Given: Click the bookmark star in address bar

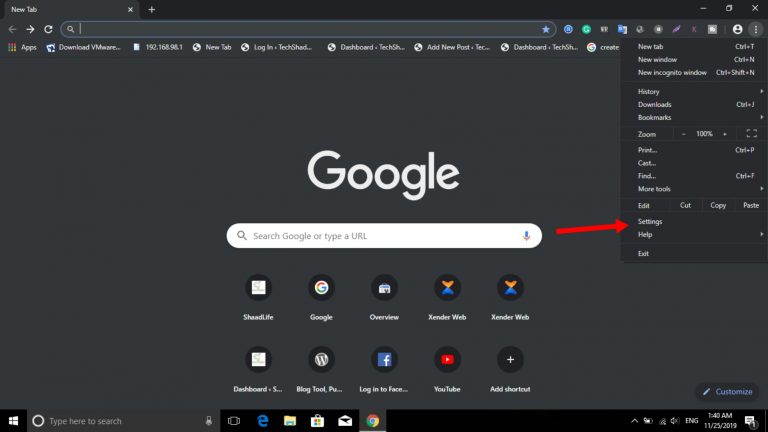Looking at the screenshot, I should pyautogui.click(x=546, y=29).
